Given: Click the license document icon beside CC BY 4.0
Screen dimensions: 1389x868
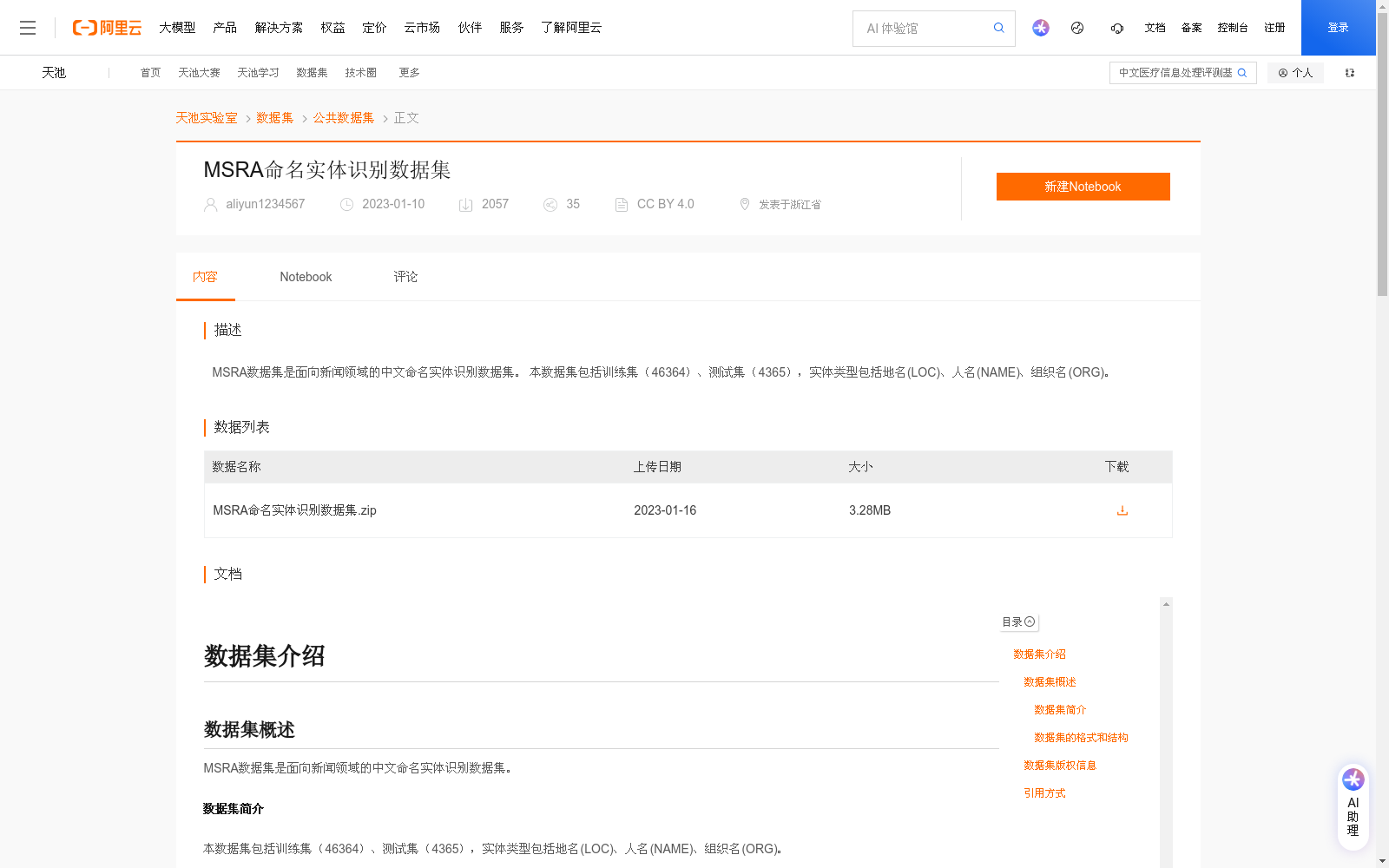Looking at the screenshot, I should [622, 205].
